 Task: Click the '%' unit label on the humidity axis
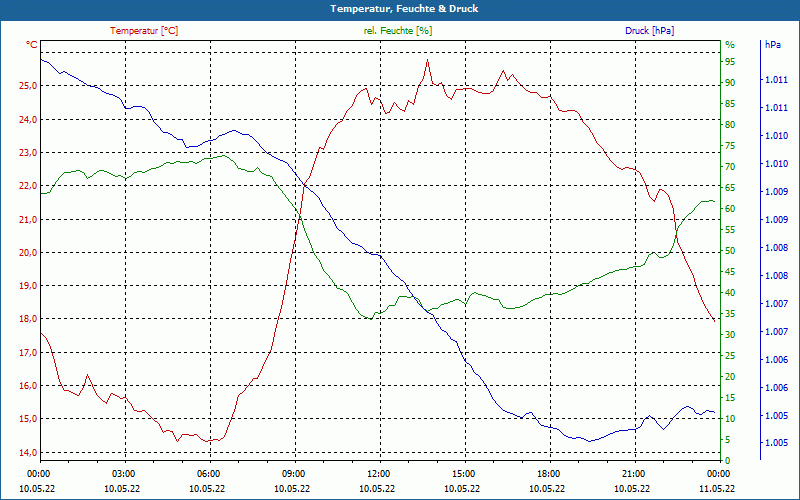pos(730,45)
